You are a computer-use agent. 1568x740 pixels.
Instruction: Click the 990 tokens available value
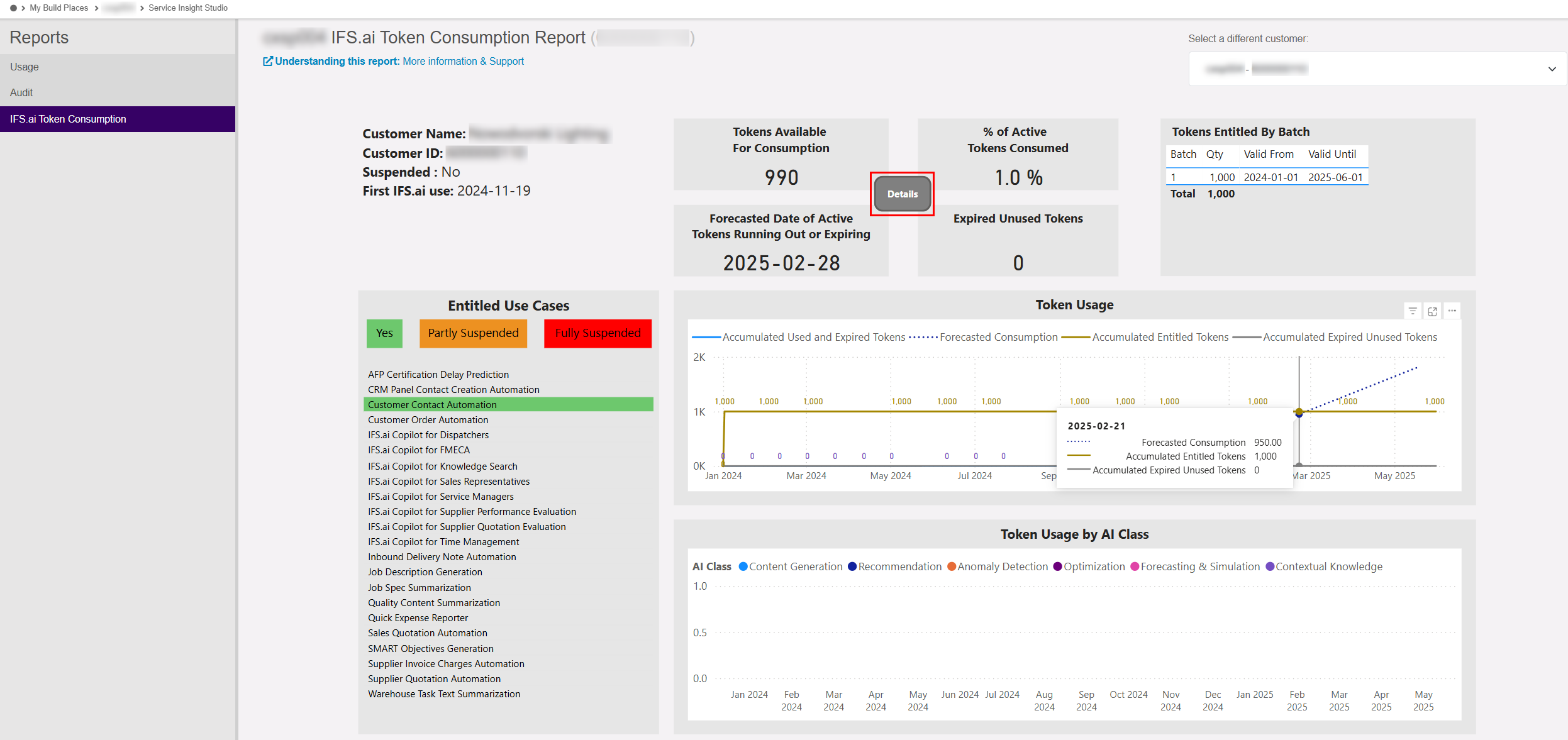781,177
